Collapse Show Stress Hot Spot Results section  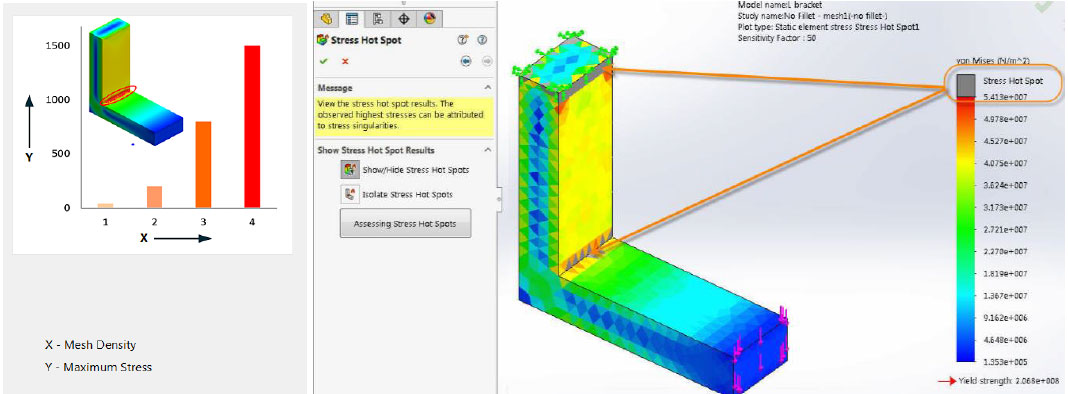click(487, 150)
